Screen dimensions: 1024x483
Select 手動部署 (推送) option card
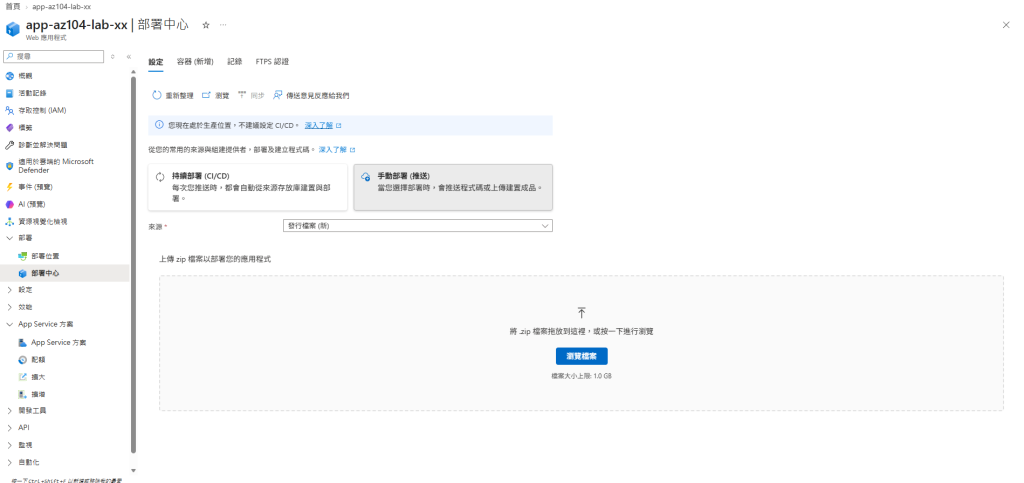453,187
